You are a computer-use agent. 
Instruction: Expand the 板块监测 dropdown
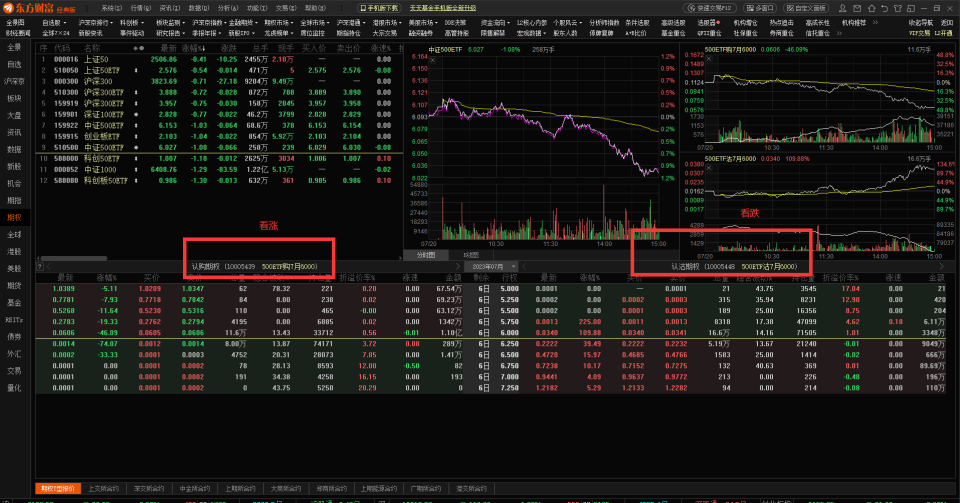[x=171, y=23]
